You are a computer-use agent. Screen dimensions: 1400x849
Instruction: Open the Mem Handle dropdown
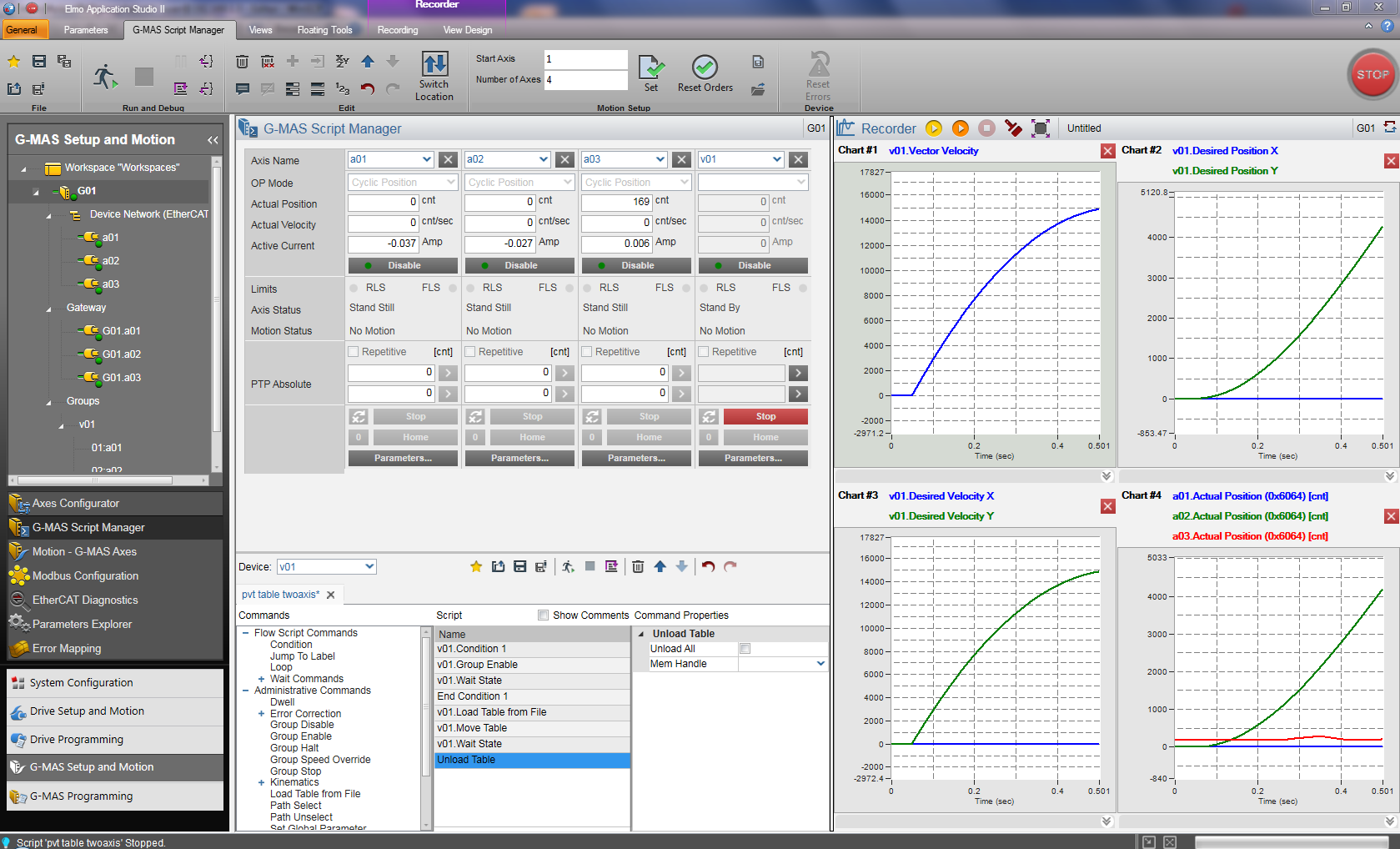tap(820, 664)
